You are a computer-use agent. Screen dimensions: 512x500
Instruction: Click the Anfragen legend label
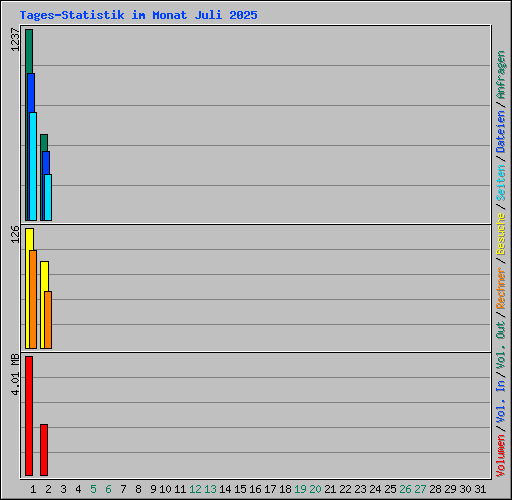[x=501, y=75]
